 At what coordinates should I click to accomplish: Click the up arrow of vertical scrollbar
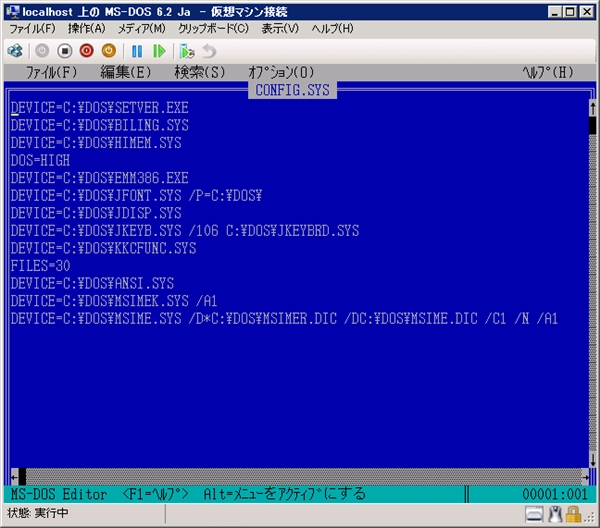tap(592, 108)
